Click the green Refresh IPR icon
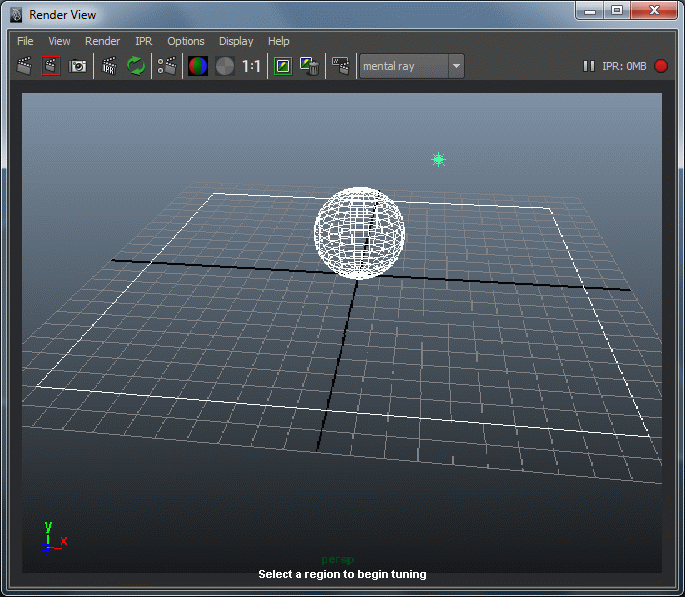 136,66
